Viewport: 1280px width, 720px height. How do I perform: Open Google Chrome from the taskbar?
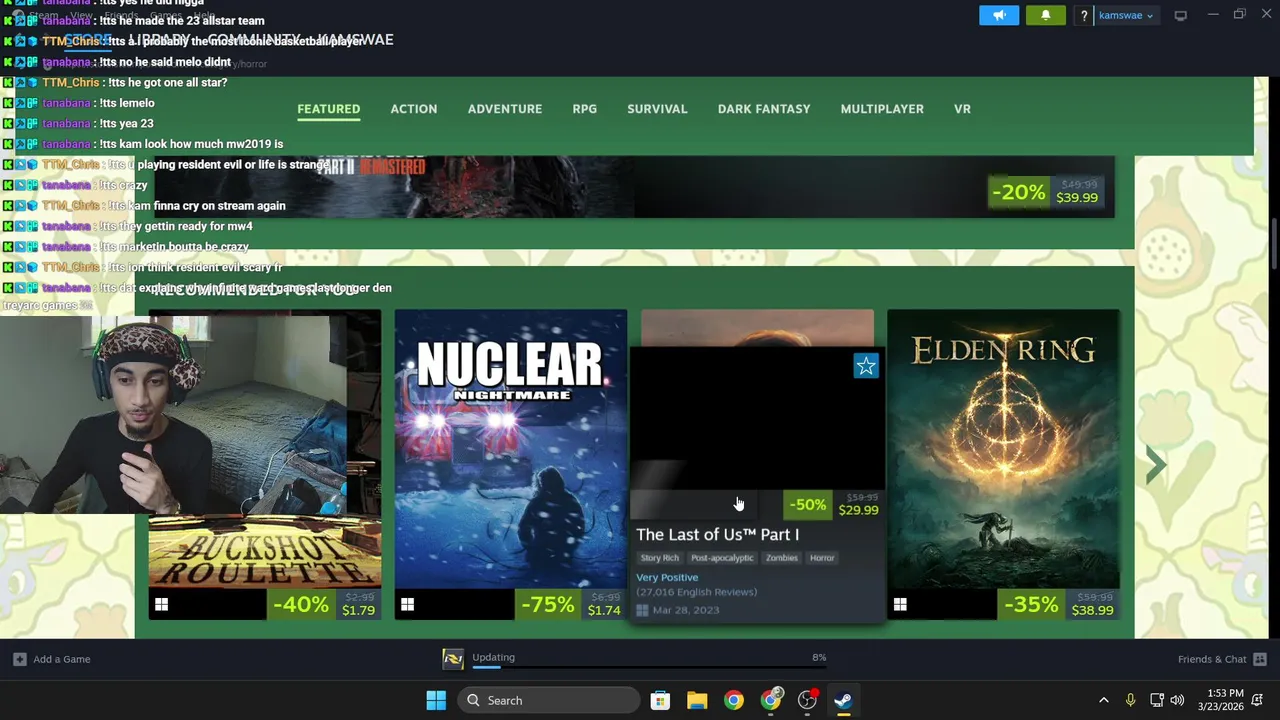pyautogui.click(x=734, y=700)
